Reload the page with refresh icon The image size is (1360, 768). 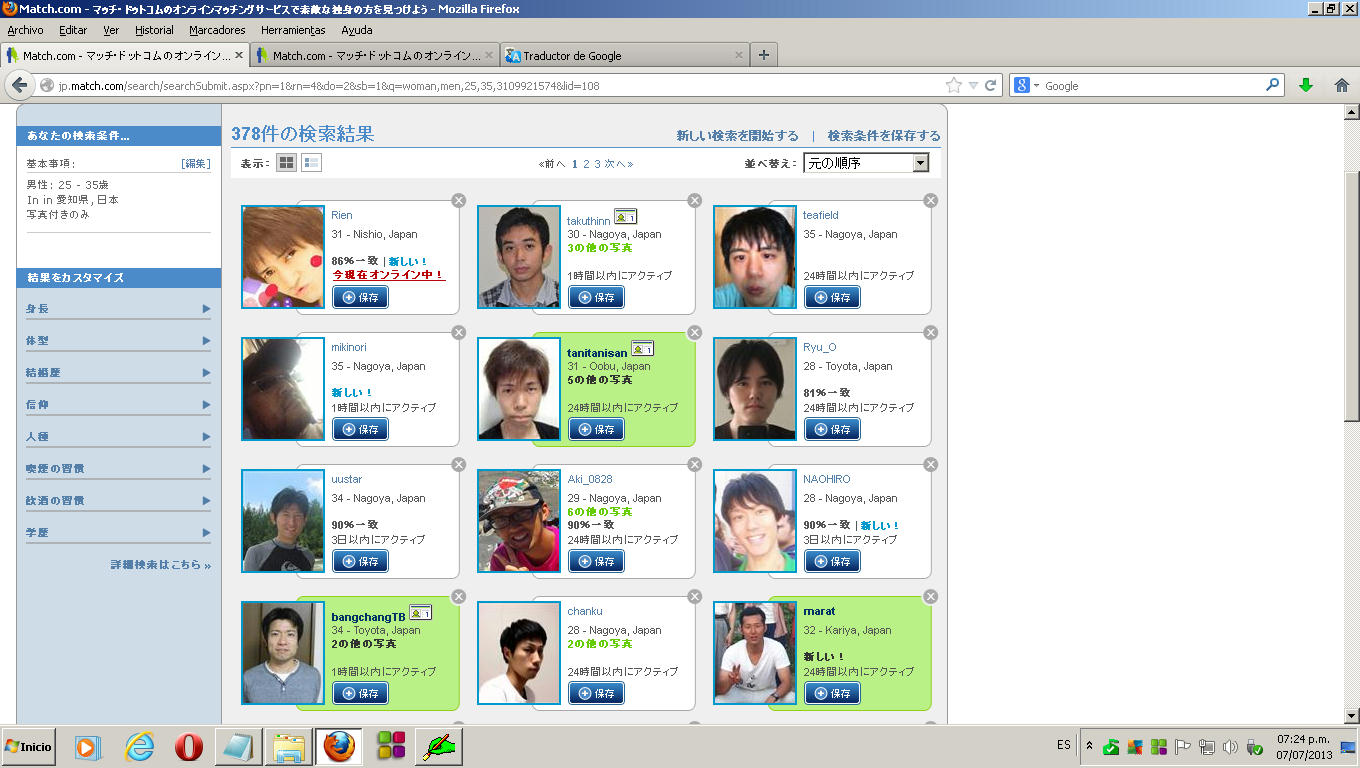tap(991, 86)
